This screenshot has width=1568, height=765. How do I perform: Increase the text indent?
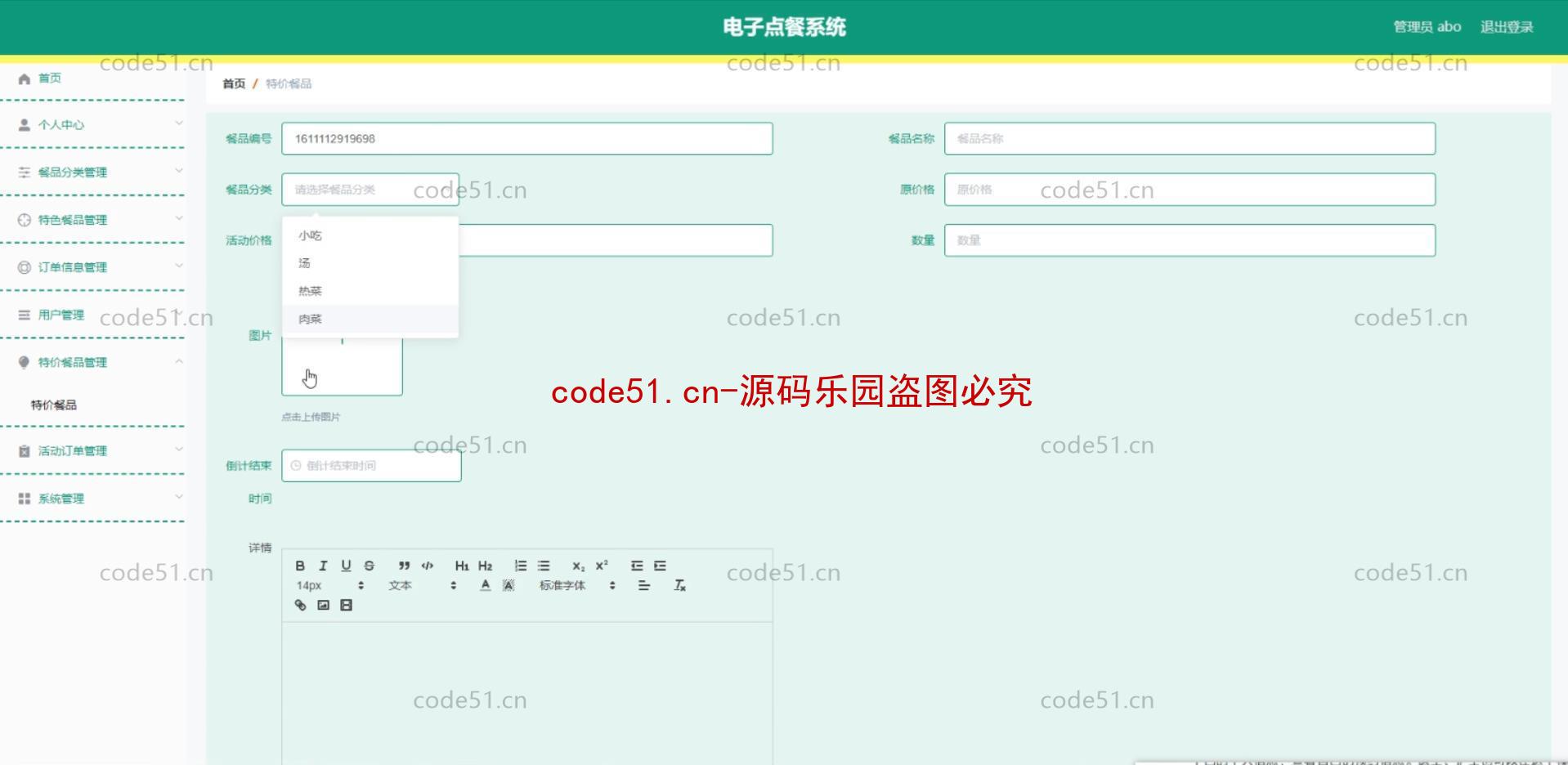[660, 566]
